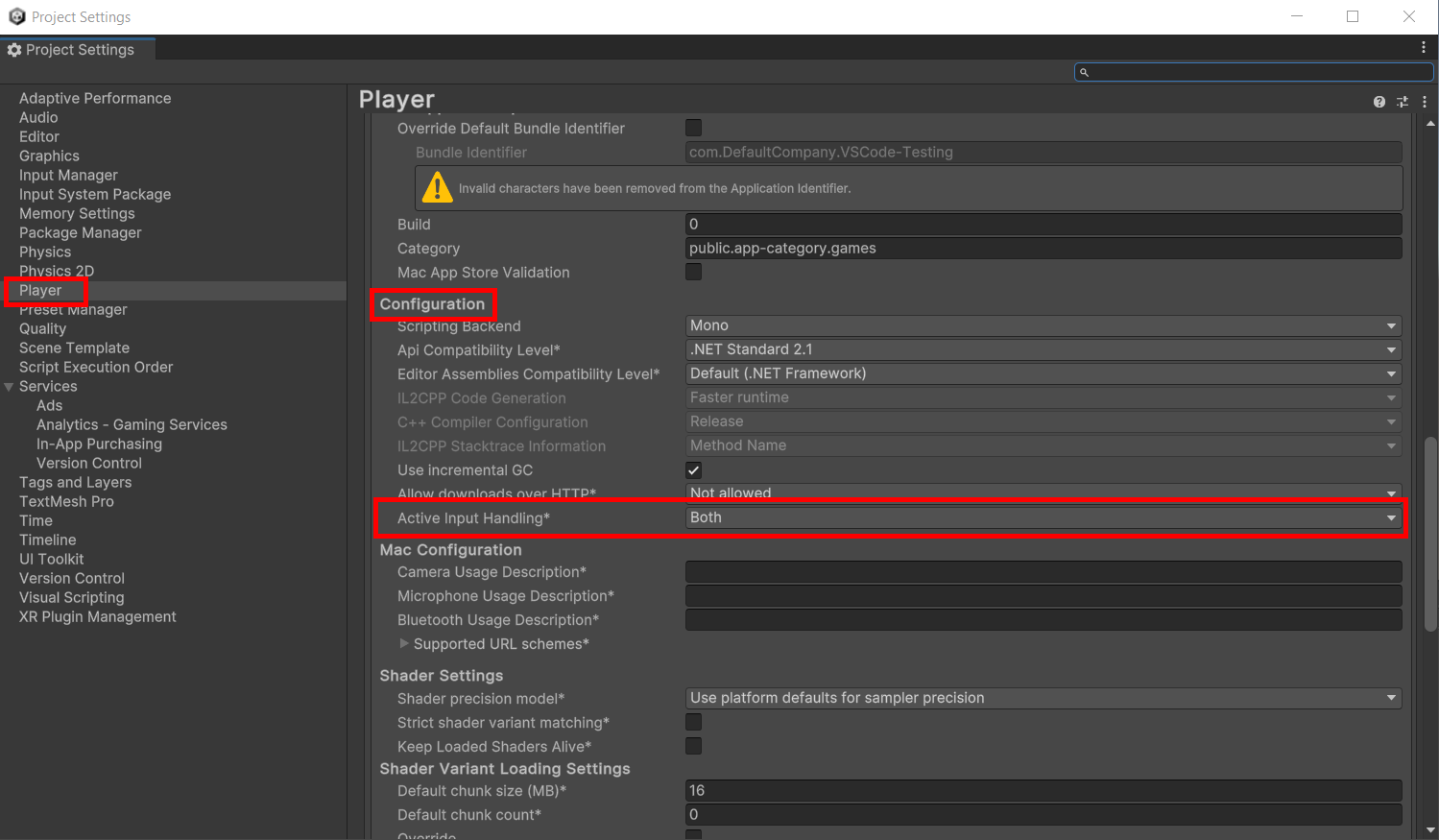Image resolution: width=1439 pixels, height=840 pixels.
Task: Collapse the Services tree group
Action: [x=10, y=386]
